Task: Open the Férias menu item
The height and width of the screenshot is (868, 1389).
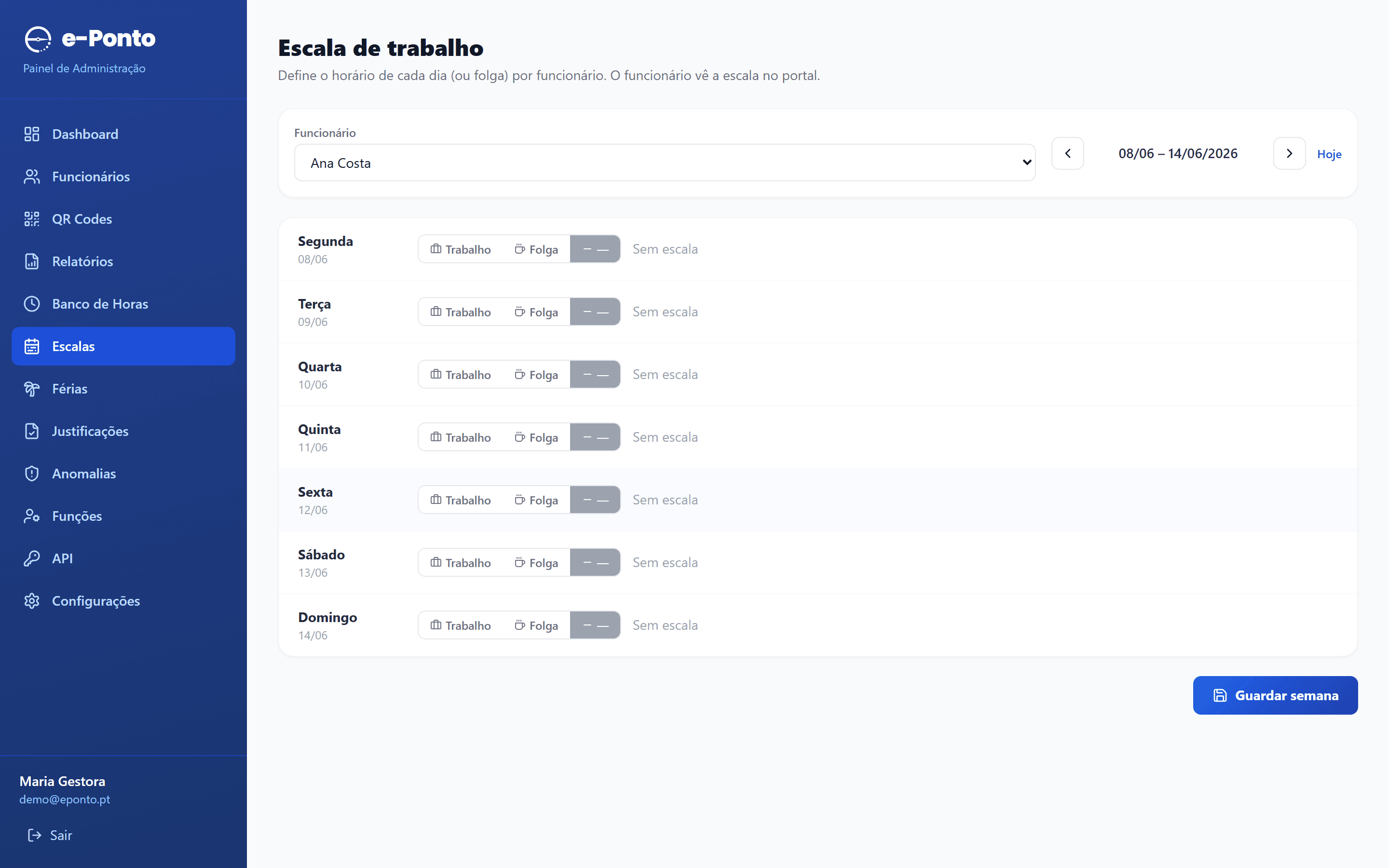Action: (123, 389)
